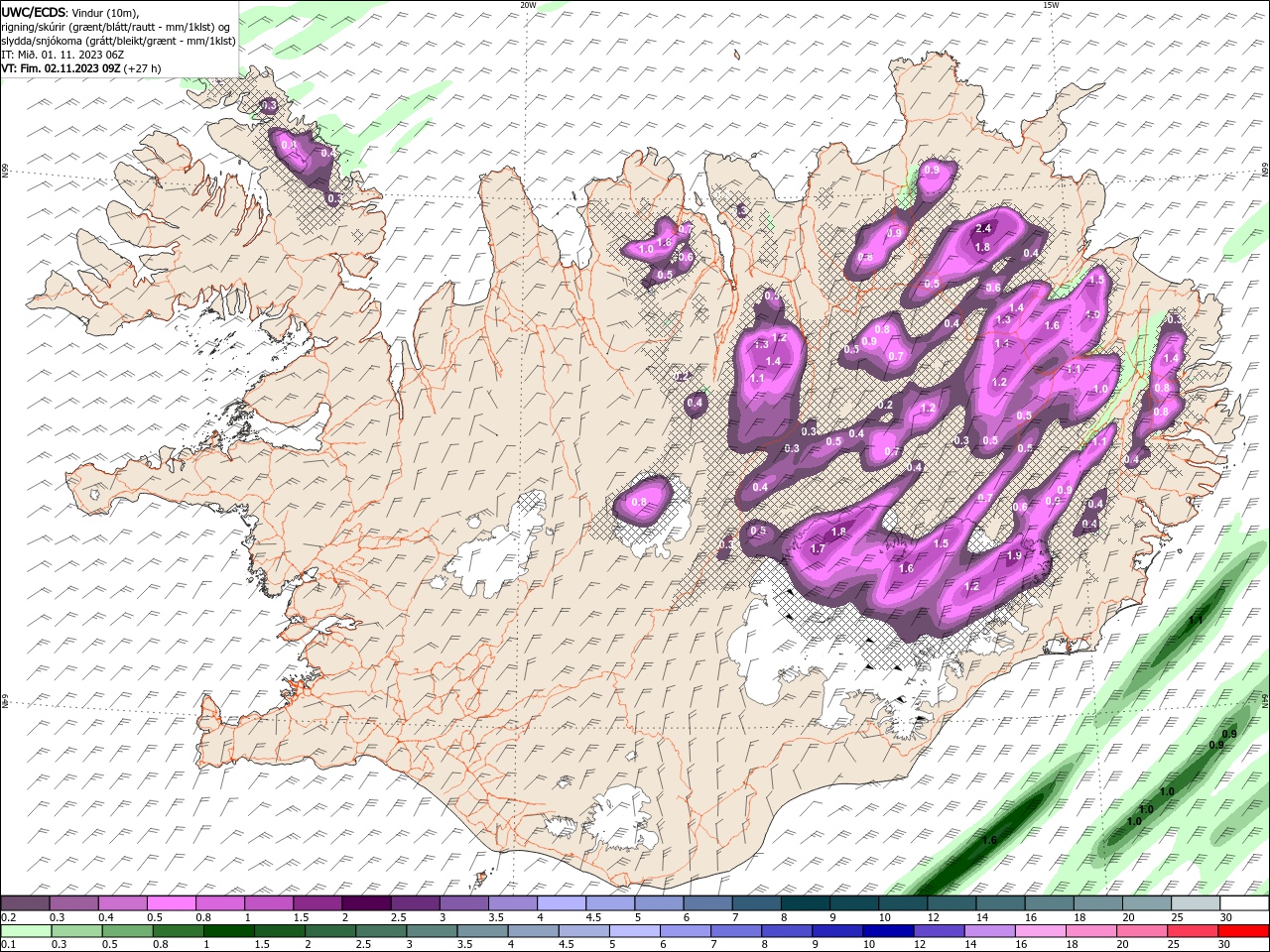This screenshot has width=1270, height=952.
Task: Select the light grey 25 swatch, upper legend
Action: pos(1195,903)
